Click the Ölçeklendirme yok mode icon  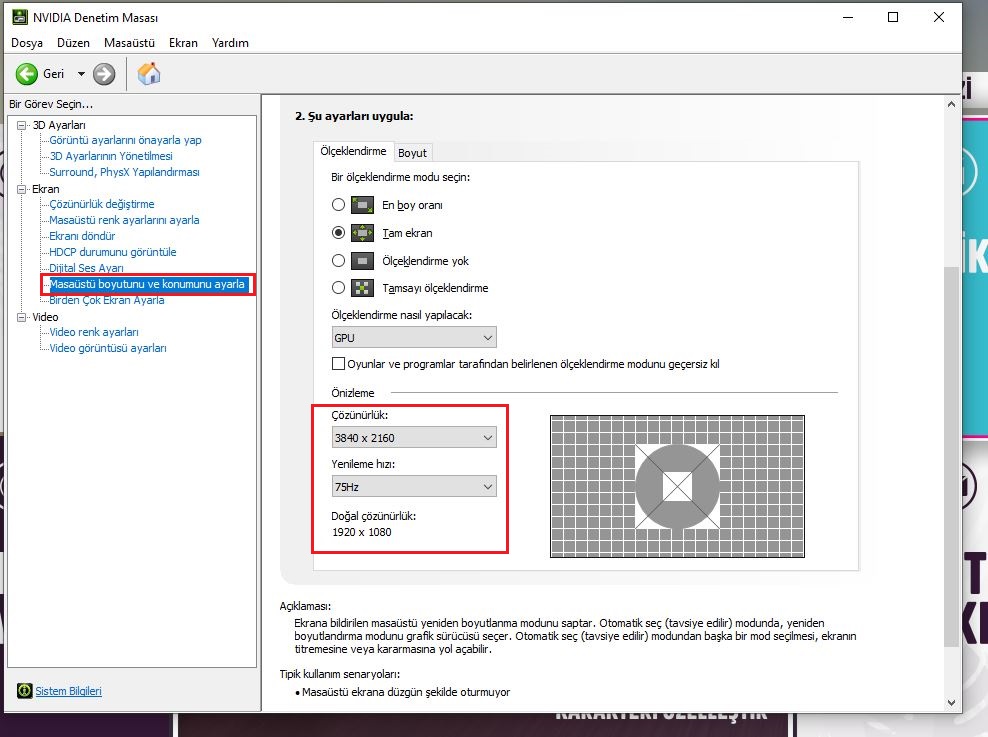362,260
